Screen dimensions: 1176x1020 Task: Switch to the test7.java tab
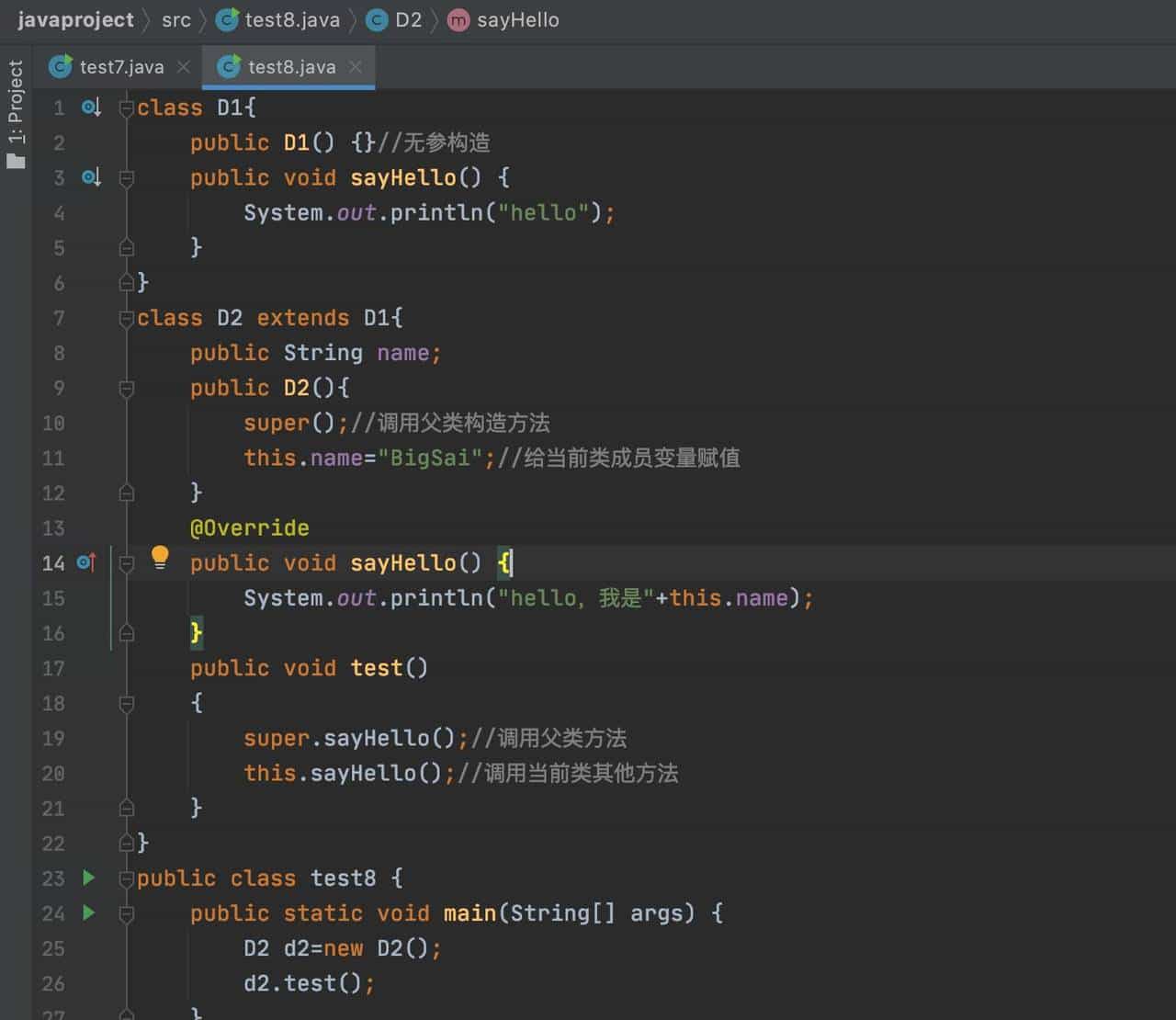coord(120,67)
